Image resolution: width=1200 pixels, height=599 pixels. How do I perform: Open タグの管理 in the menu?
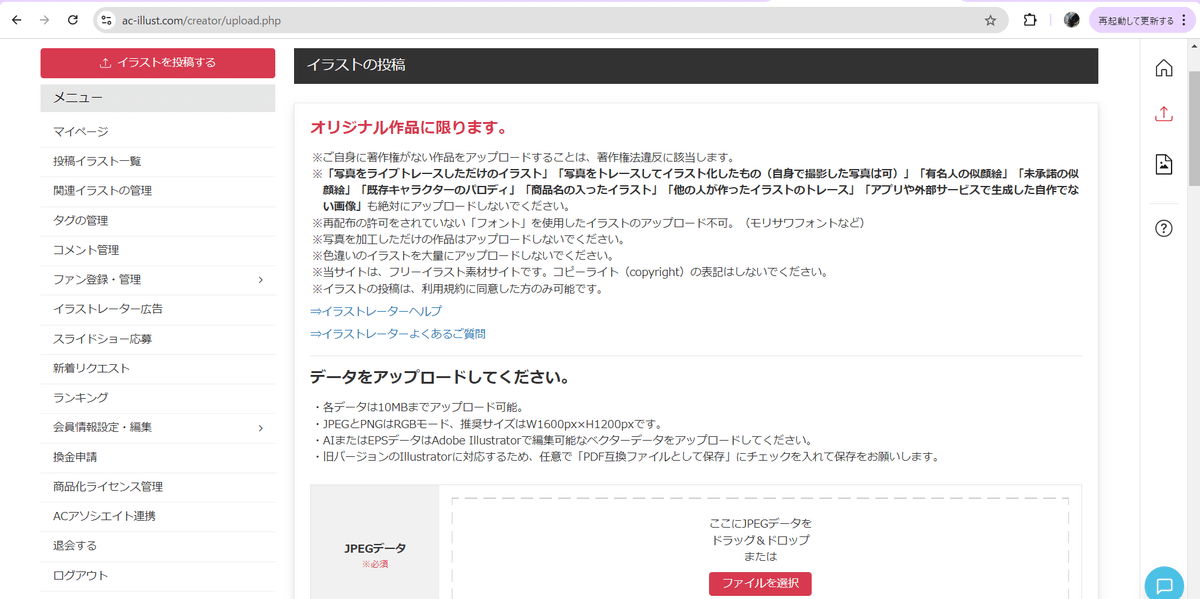coord(158,220)
